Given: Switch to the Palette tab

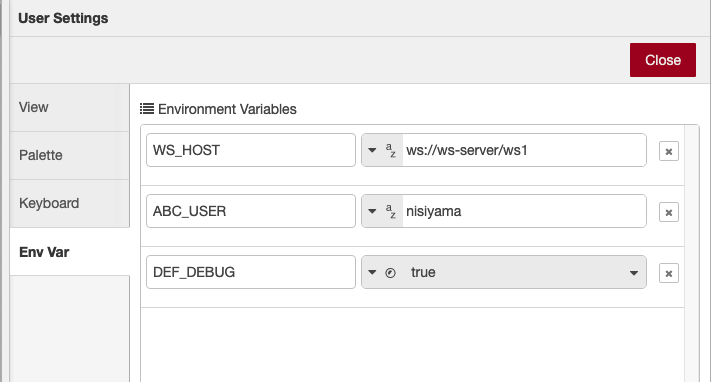Looking at the screenshot, I should pyautogui.click(x=69, y=156).
